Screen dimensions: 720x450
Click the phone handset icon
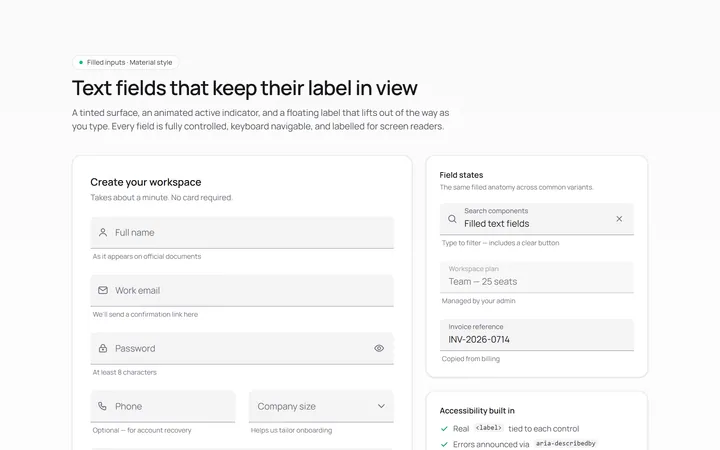[102, 406]
